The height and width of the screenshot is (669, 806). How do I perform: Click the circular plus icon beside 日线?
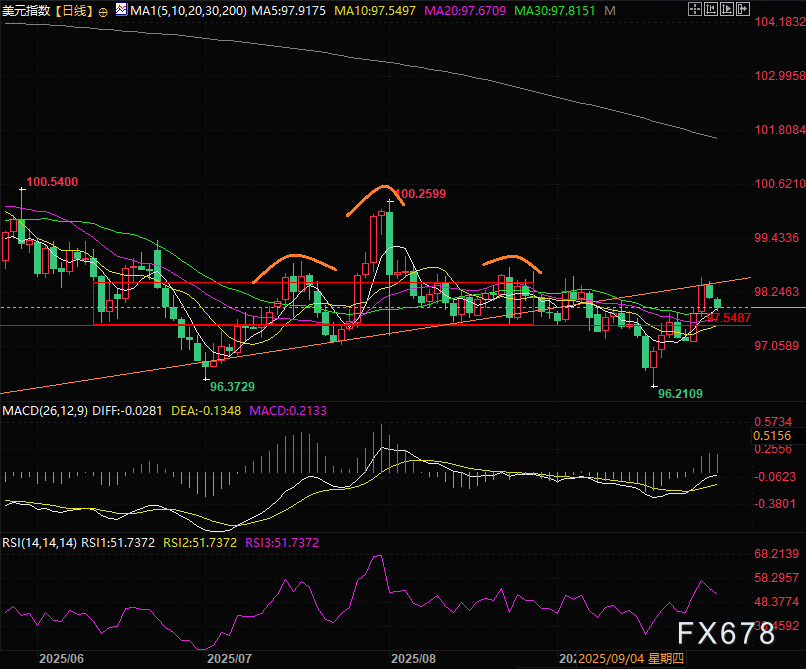click(103, 12)
